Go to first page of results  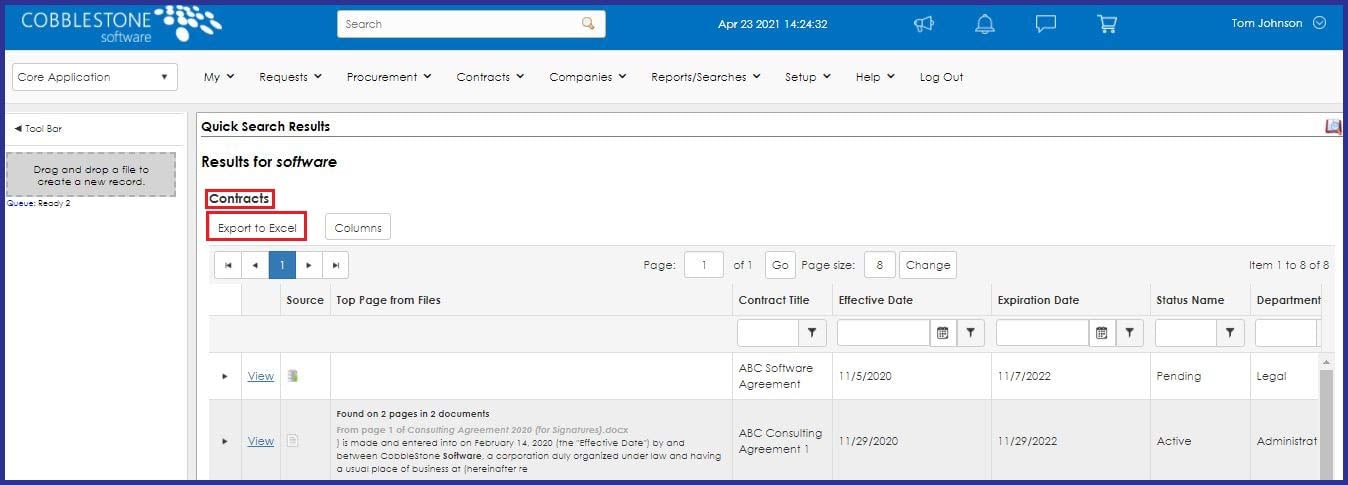click(x=228, y=265)
